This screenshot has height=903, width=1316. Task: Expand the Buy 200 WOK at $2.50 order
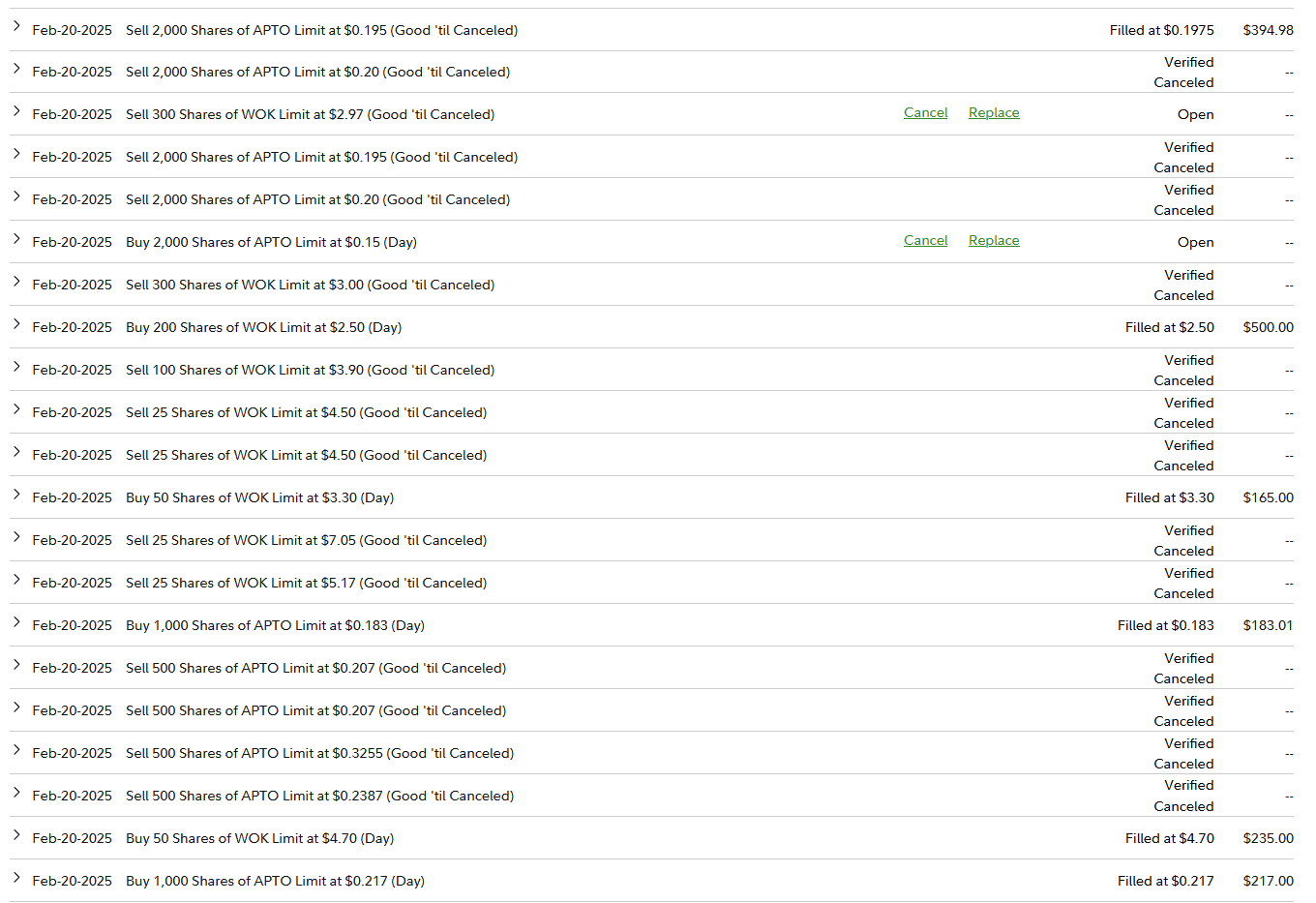pyautogui.click(x=16, y=324)
